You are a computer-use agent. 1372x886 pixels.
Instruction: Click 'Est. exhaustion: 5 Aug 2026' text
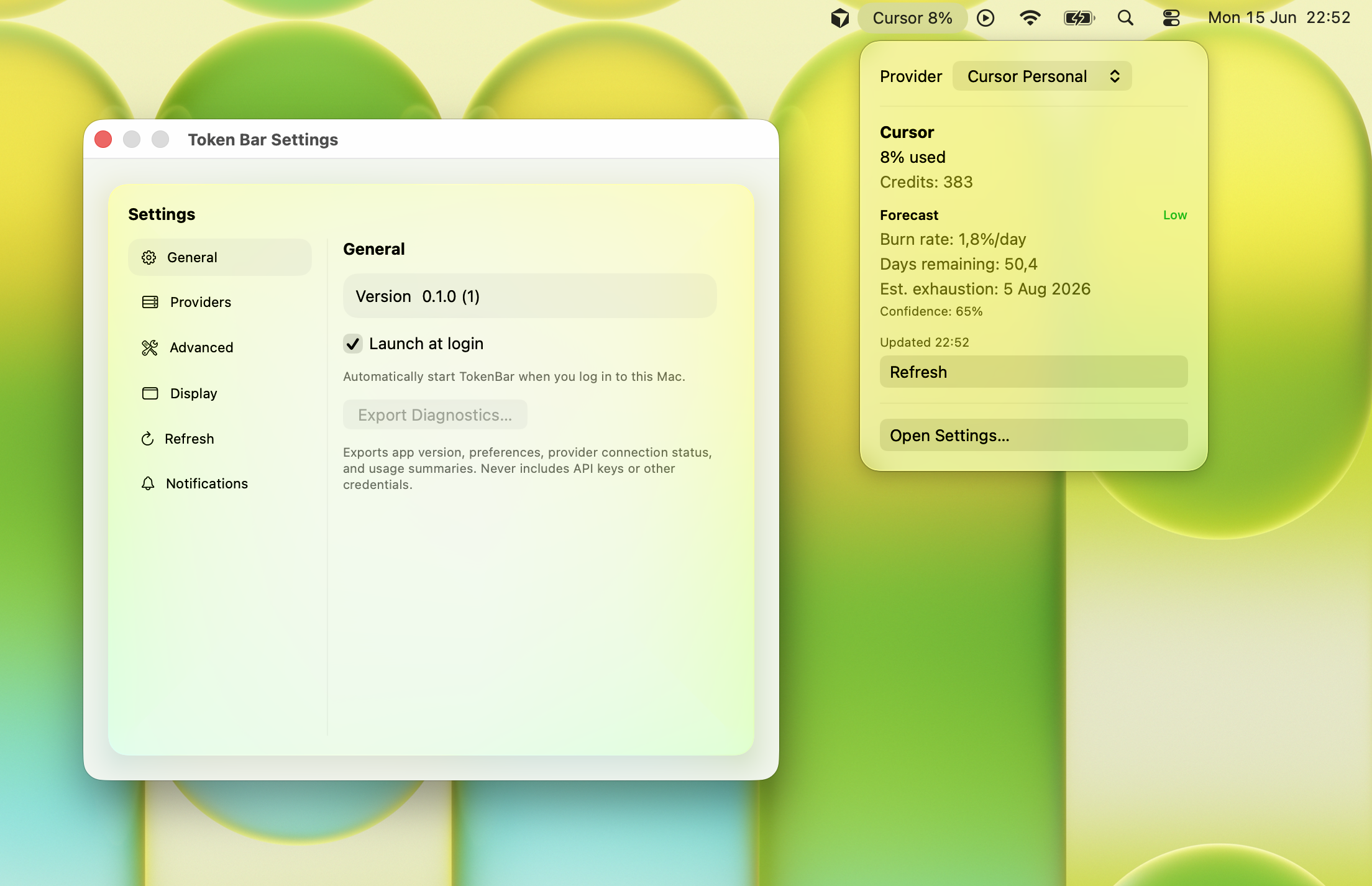pos(985,289)
